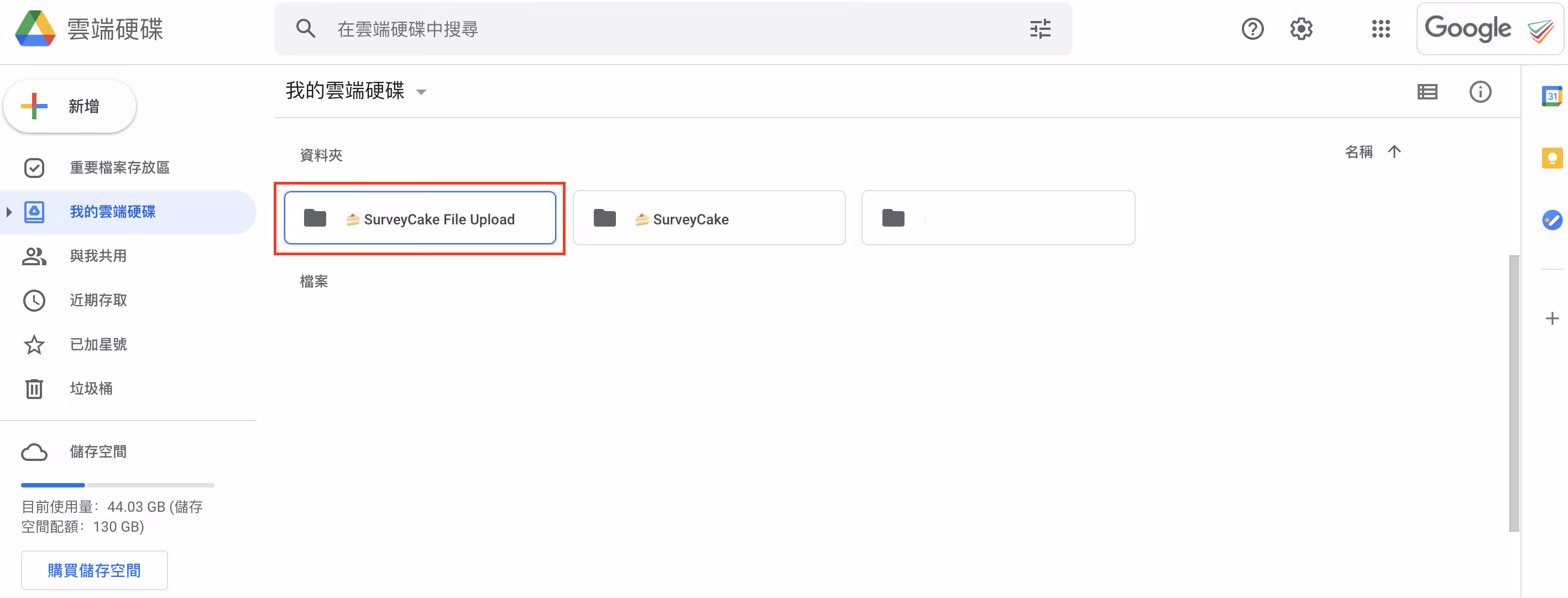Open the settings gear icon

point(1301,29)
